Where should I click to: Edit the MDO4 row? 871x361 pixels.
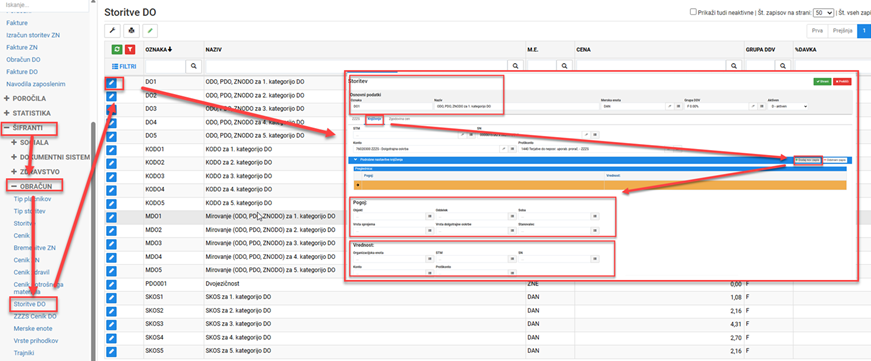(x=112, y=257)
